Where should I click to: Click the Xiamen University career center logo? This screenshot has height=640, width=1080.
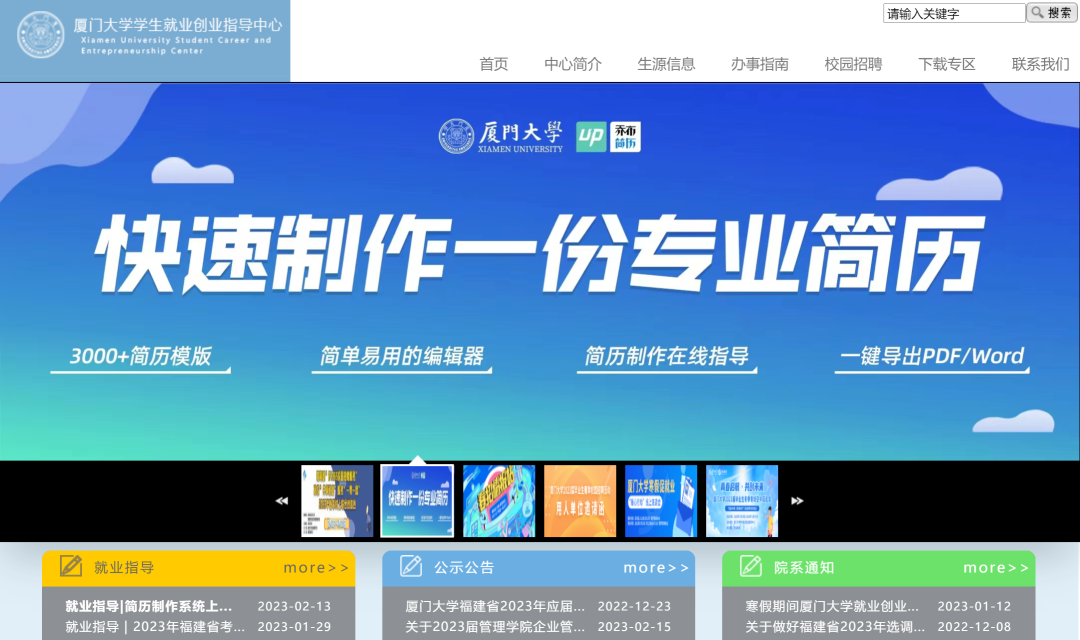145,36
